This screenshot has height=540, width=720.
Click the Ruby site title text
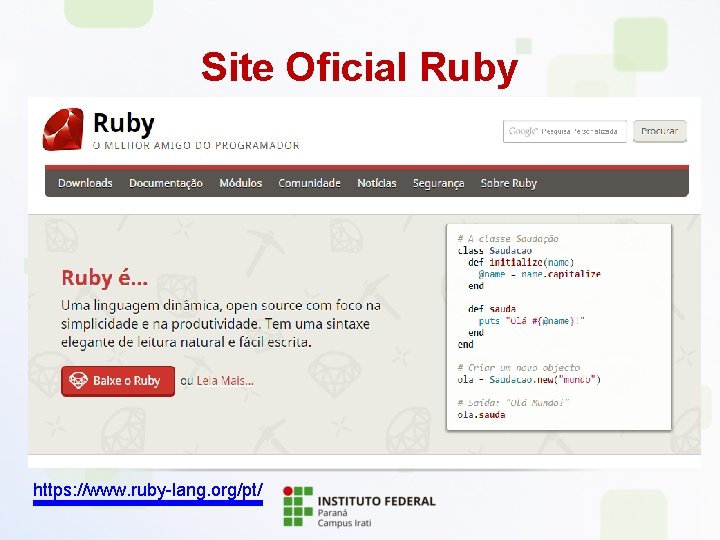(124, 124)
